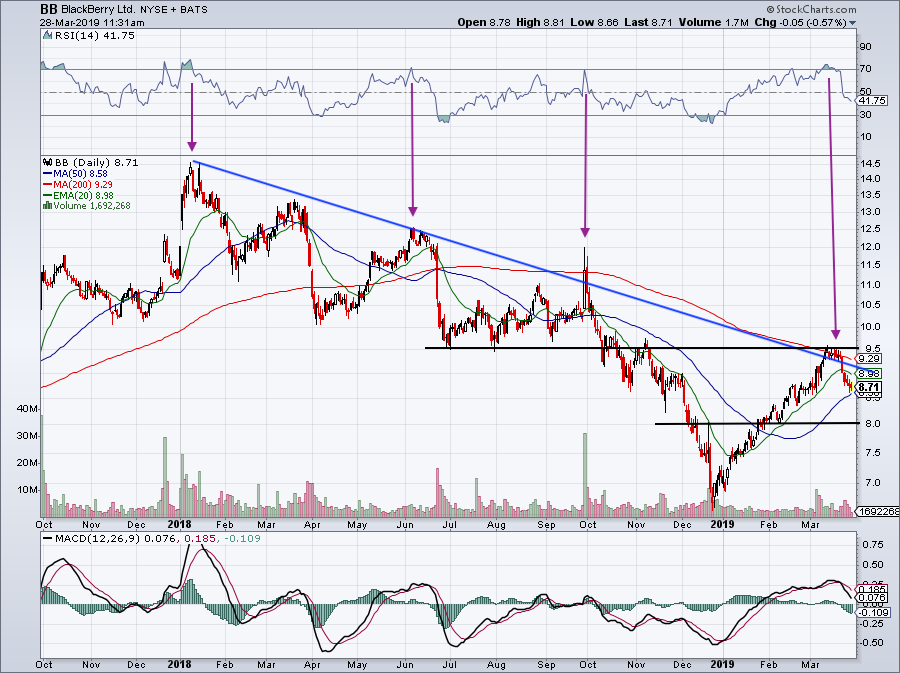
Task: Open the StockCharts.com copyright link
Action: [811, 9]
